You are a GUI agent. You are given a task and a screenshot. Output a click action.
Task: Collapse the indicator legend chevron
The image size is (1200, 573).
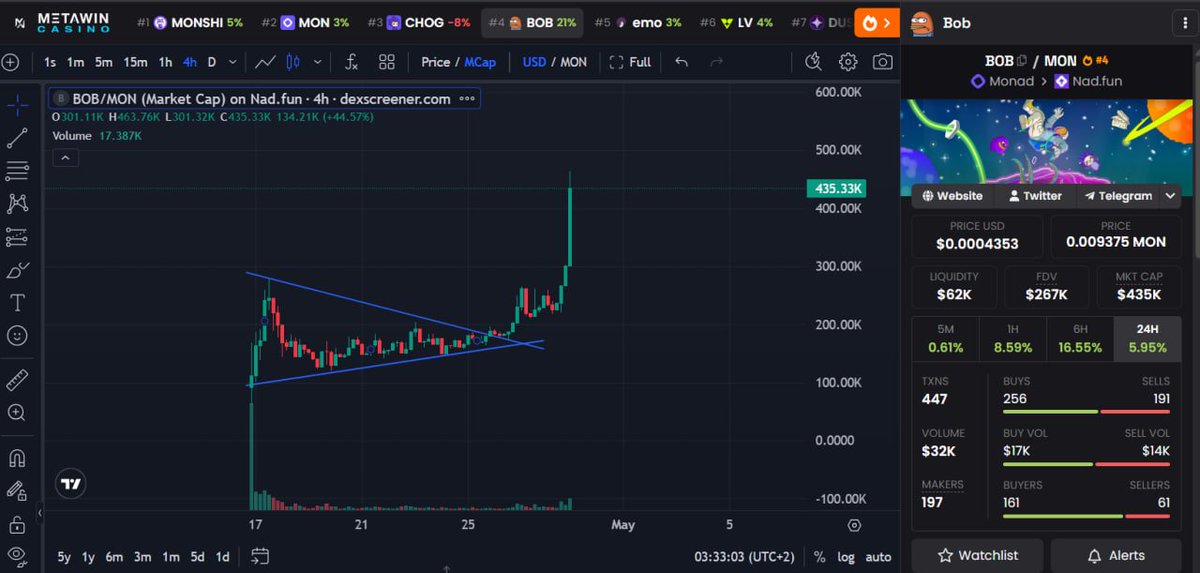tap(64, 158)
